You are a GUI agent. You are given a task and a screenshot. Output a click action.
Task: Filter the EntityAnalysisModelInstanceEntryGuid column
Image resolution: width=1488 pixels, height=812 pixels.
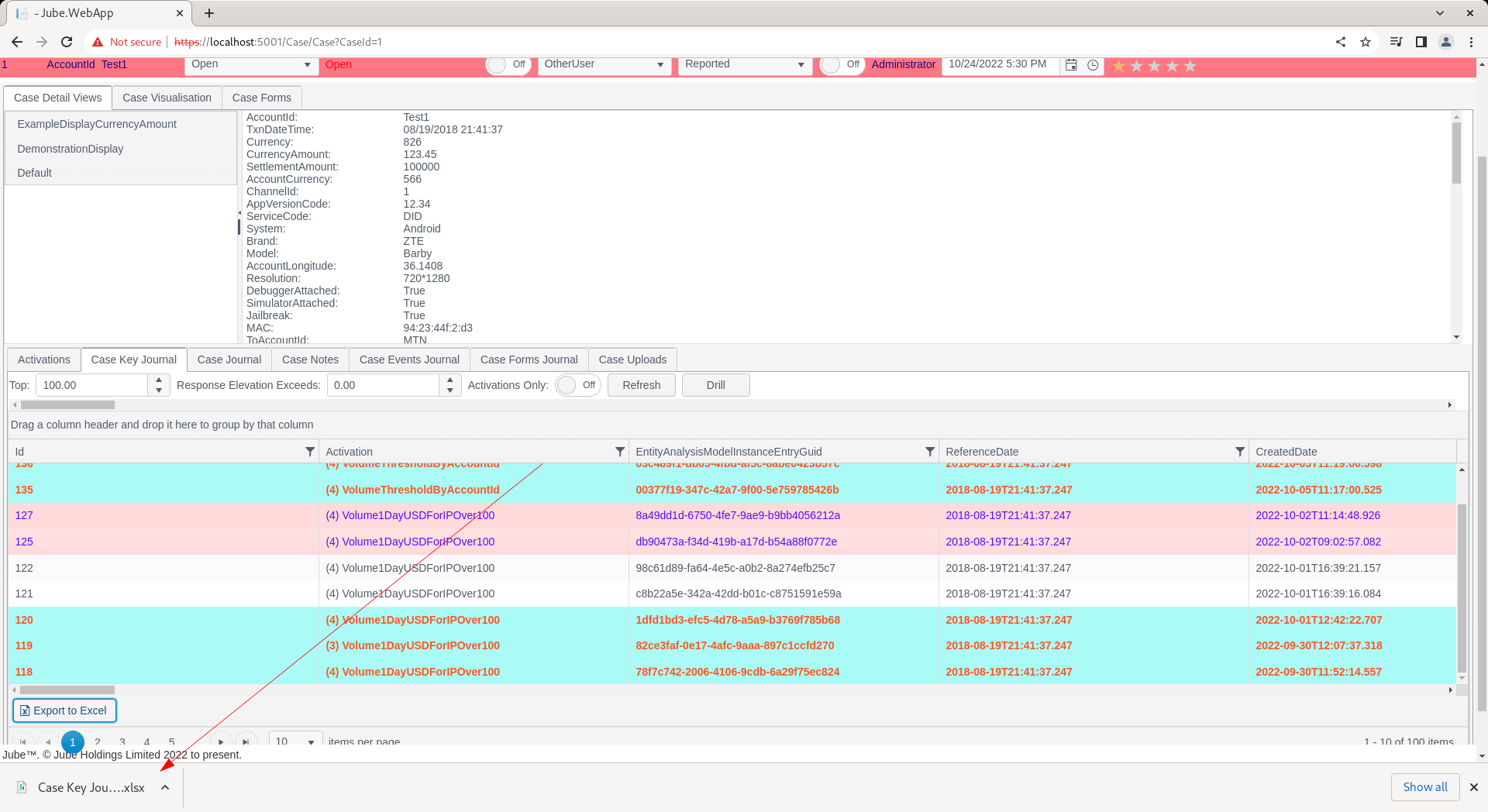tap(930, 452)
